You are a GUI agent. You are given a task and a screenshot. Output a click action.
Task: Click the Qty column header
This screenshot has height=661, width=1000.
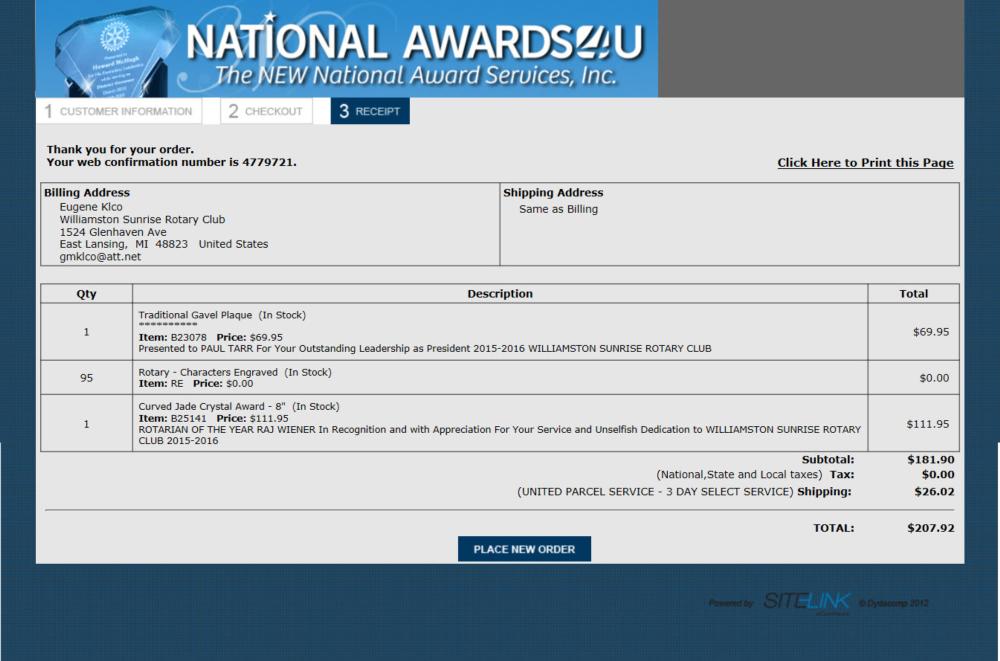click(87, 294)
